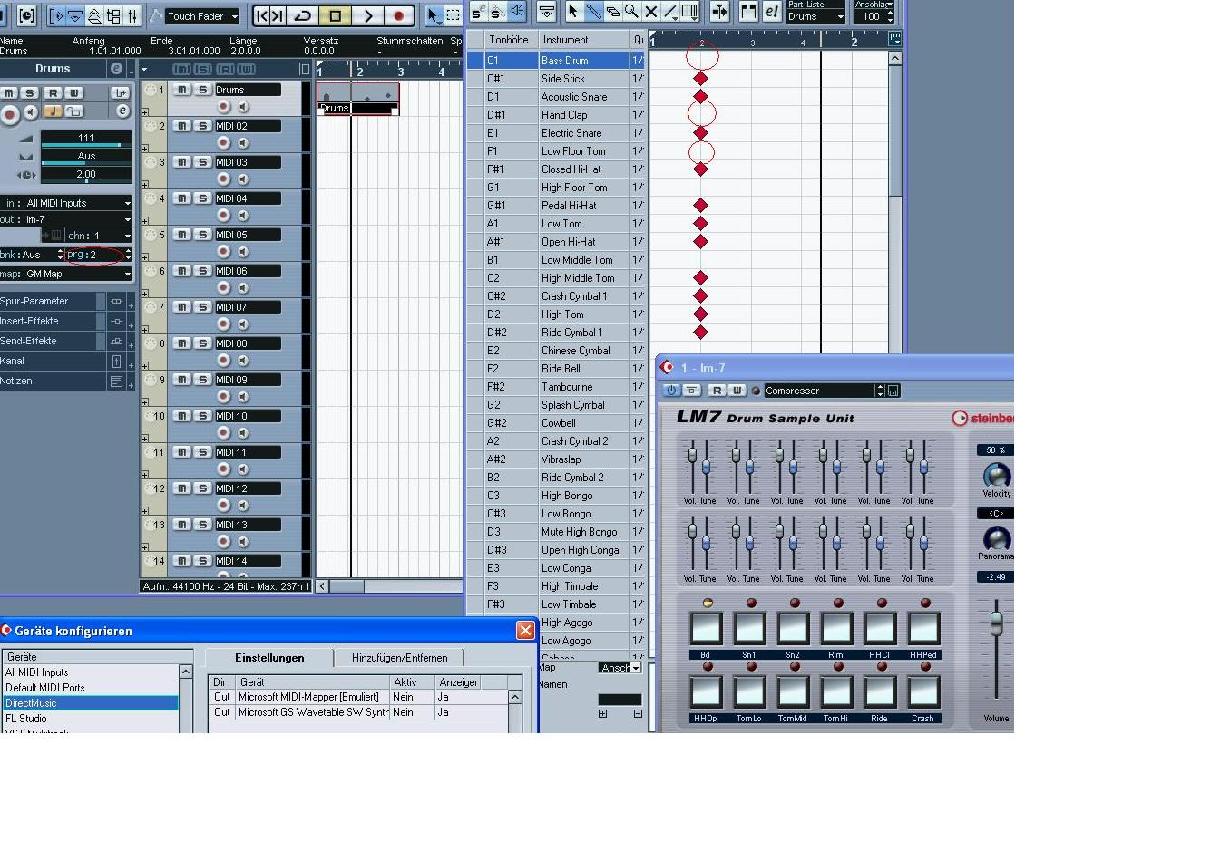Open the Spur-Parameter inspector section
This screenshot has height=857, width=1205.
(53, 301)
